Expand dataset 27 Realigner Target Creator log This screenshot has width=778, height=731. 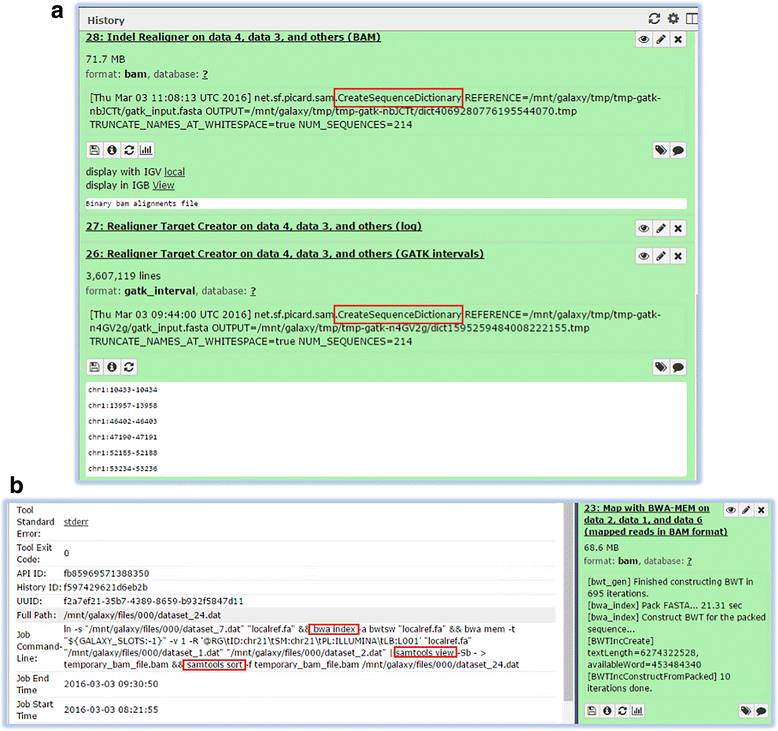254,226
